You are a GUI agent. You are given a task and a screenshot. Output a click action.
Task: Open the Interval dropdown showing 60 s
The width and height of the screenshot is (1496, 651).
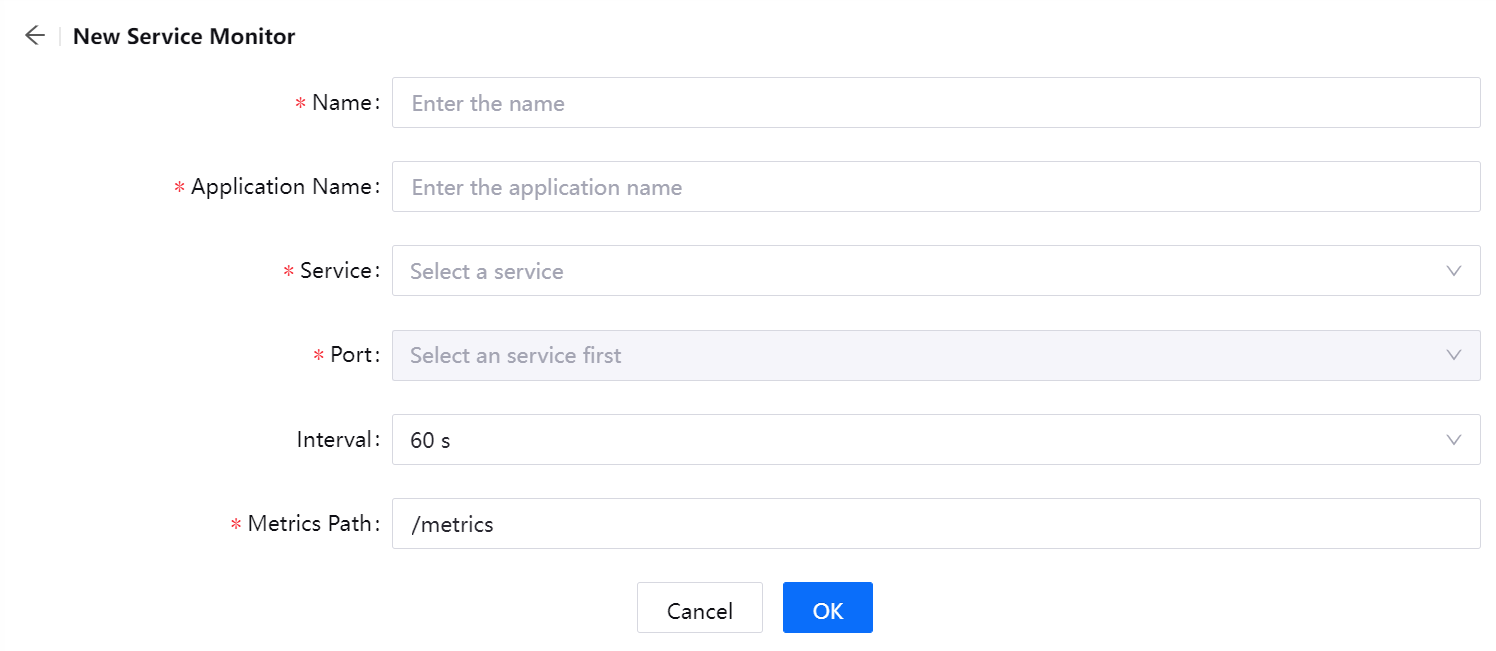coord(900,439)
